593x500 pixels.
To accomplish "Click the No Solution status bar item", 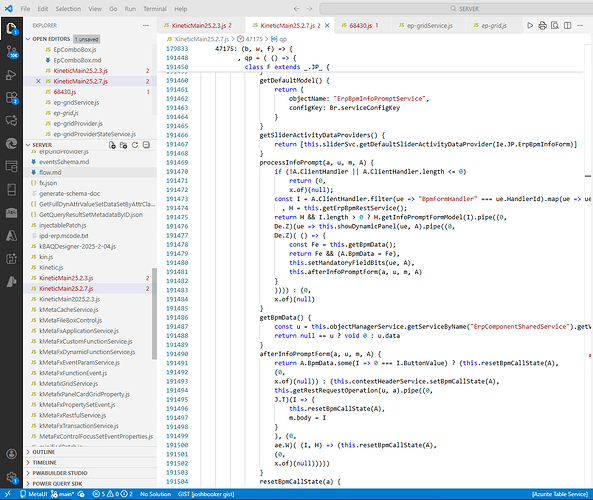I will point(155,494).
